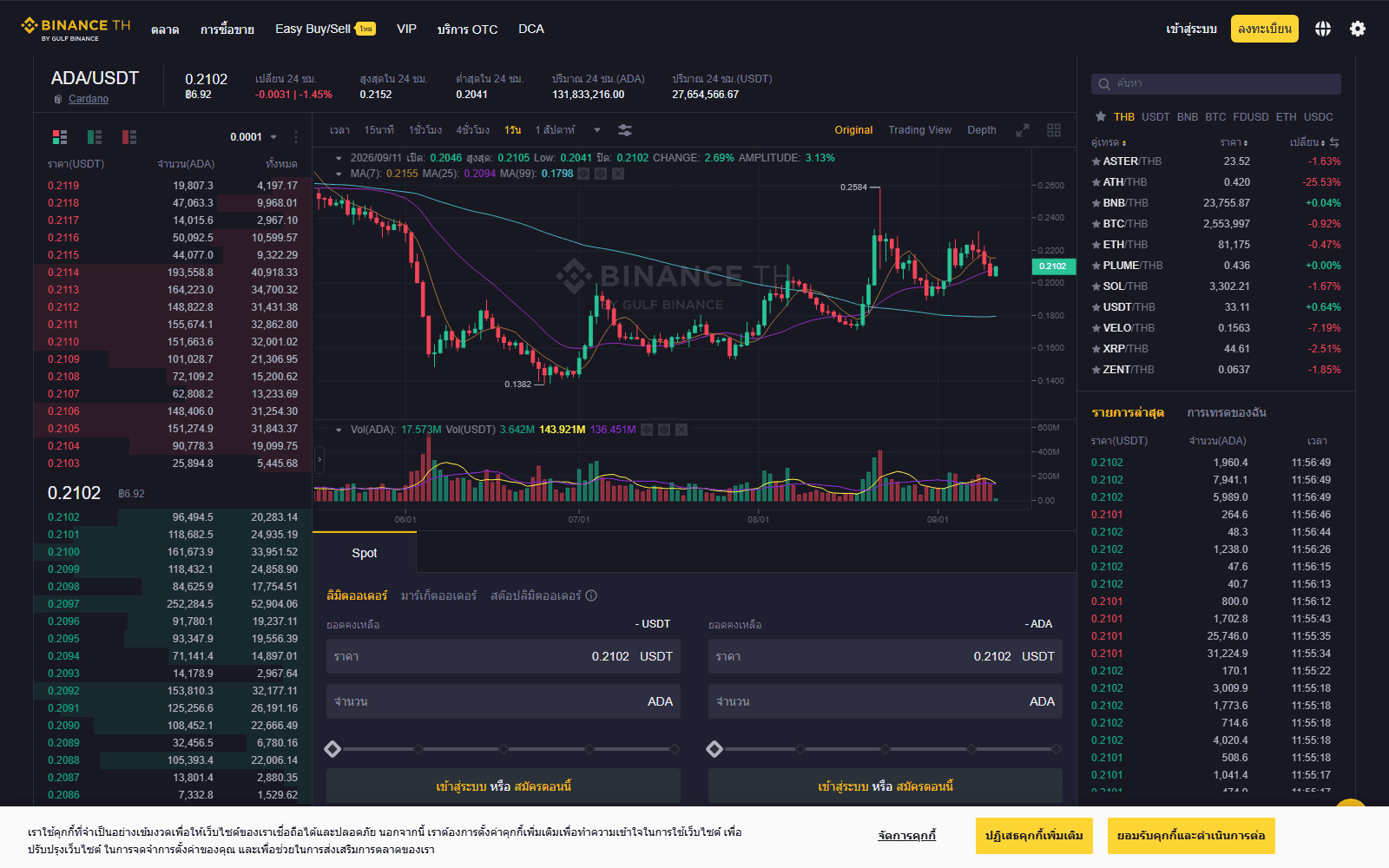Viewport: 1389px width, 868px height.
Task: Open MA indicator settings gear
Action: coord(601,174)
